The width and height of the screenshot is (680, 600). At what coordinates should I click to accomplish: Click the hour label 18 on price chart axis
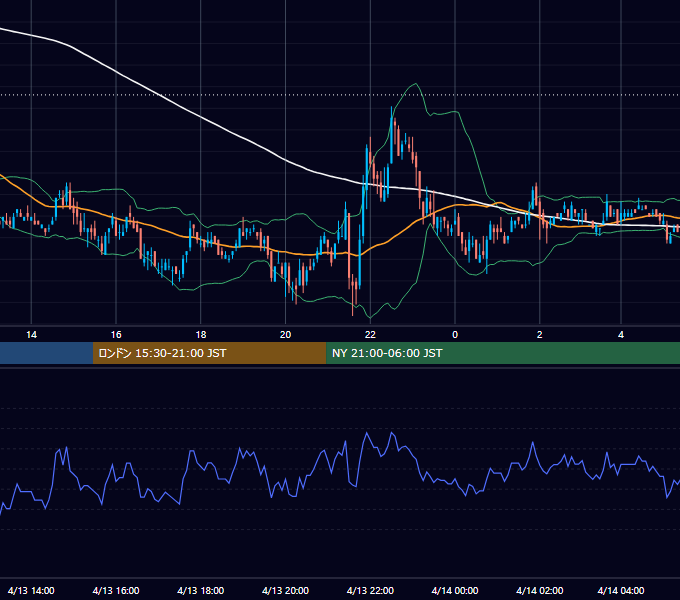point(201,335)
